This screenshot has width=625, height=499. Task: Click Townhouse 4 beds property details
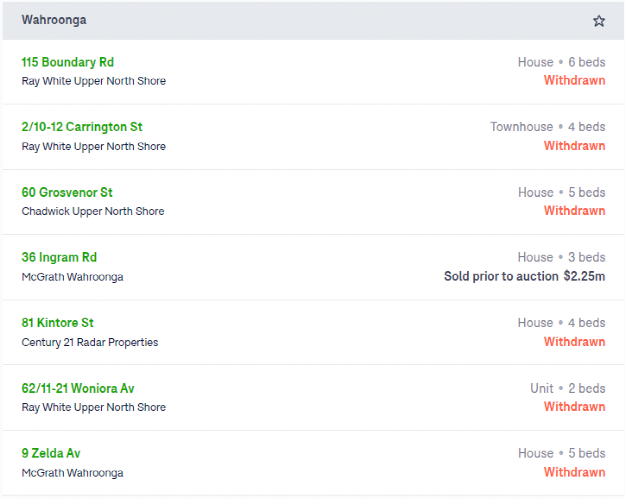pyautogui.click(x=548, y=127)
